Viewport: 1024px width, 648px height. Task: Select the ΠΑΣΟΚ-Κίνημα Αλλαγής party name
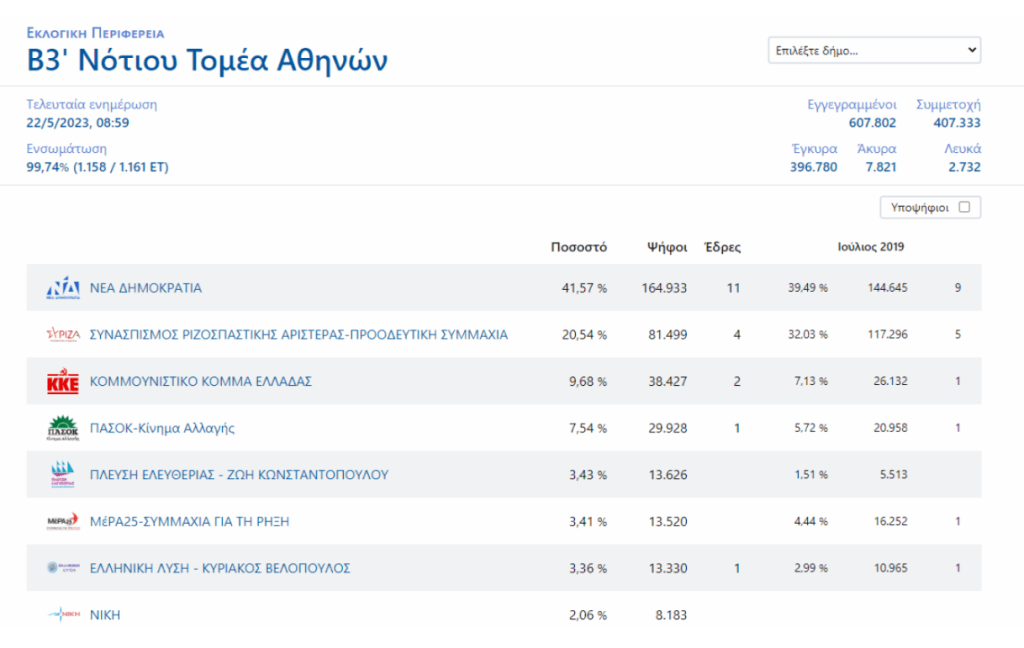(x=162, y=428)
